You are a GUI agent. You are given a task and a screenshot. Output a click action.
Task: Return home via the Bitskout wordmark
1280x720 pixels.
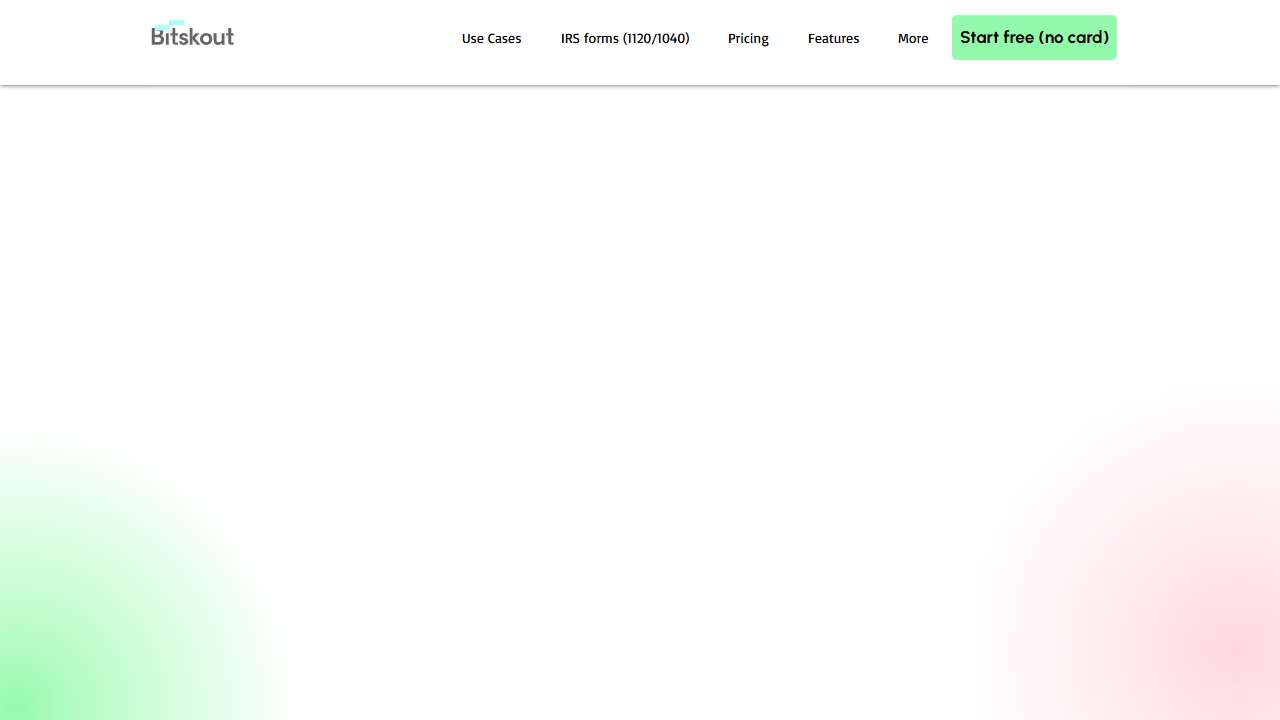192,37
